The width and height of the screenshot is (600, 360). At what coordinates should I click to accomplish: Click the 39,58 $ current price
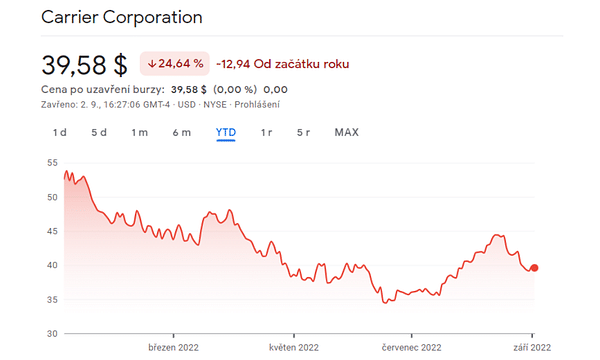(84, 65)
